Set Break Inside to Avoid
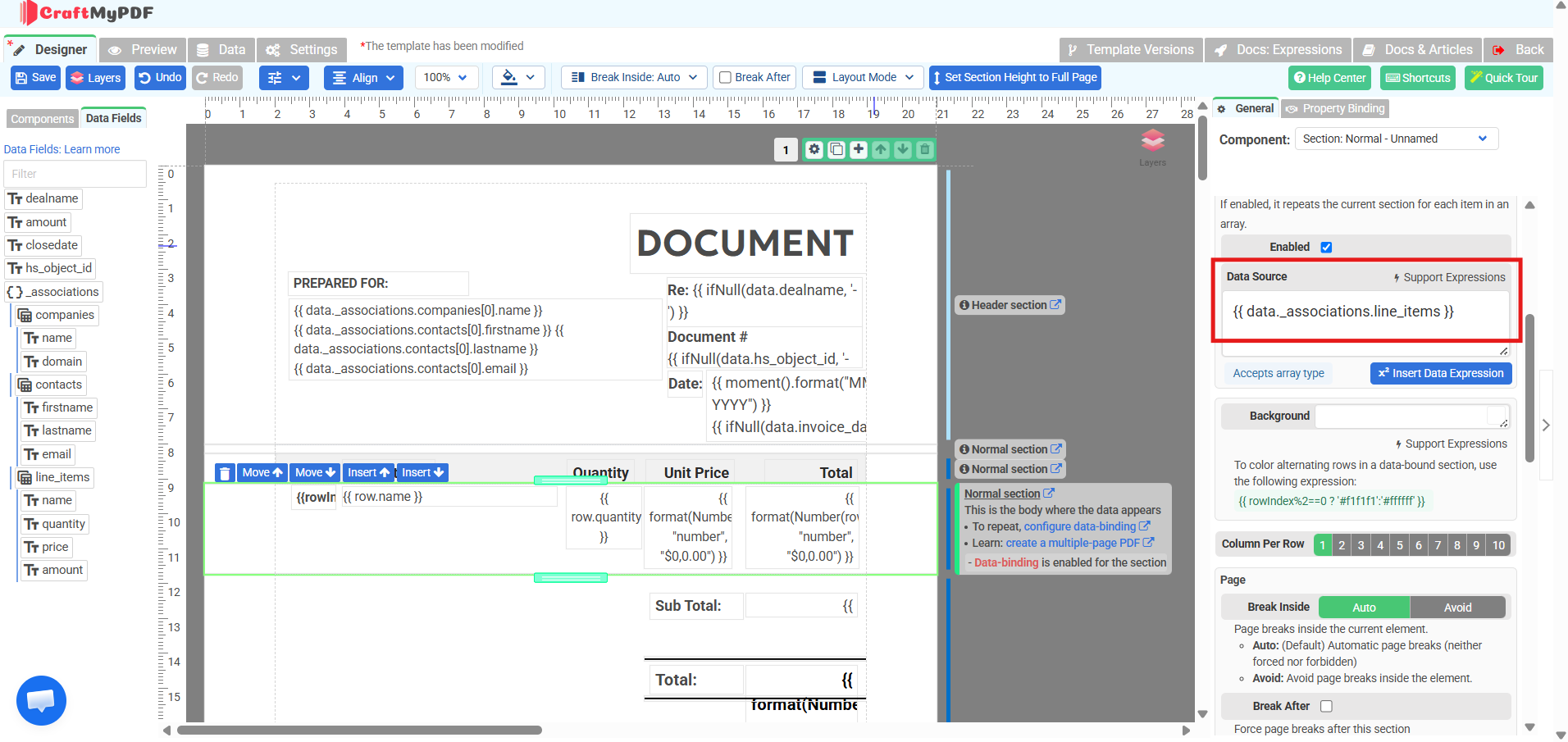The image size is (1568, 742). click(x=1457, y=608)
